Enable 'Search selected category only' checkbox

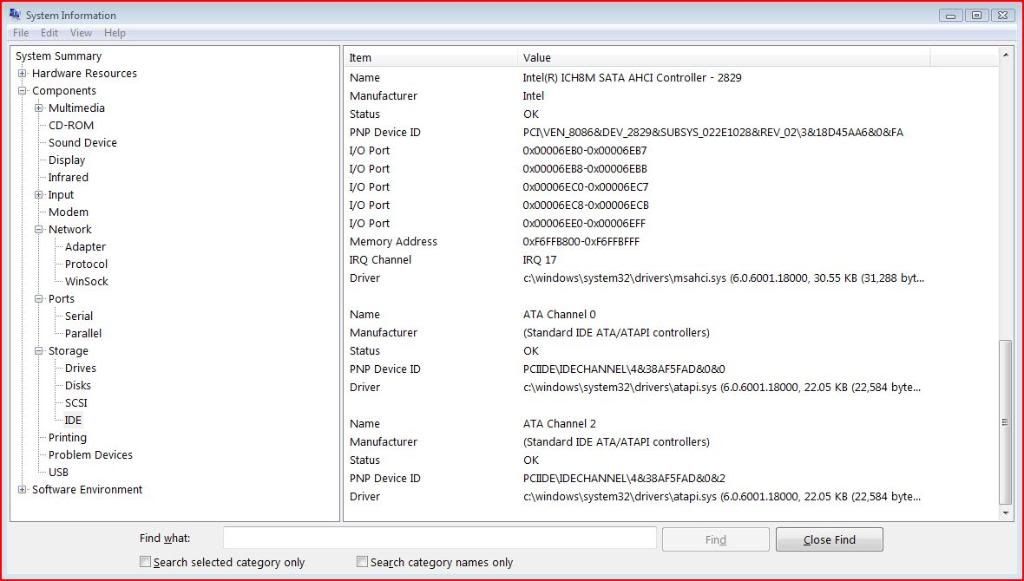[x=146, y=562]
